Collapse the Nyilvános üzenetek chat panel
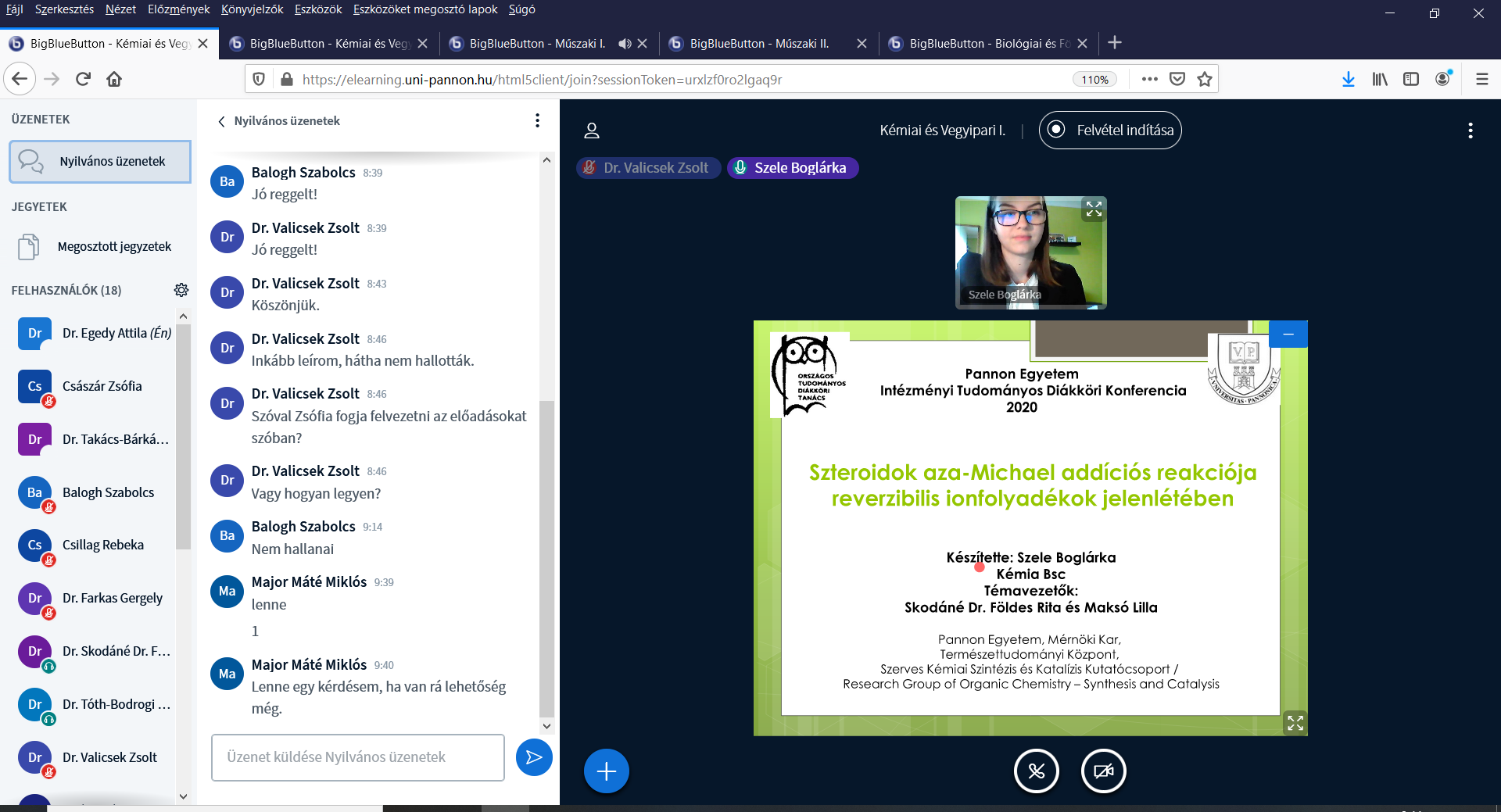The width and height of the screenshot is (1501, 812). pyautogui.click(x=222, y=121)
